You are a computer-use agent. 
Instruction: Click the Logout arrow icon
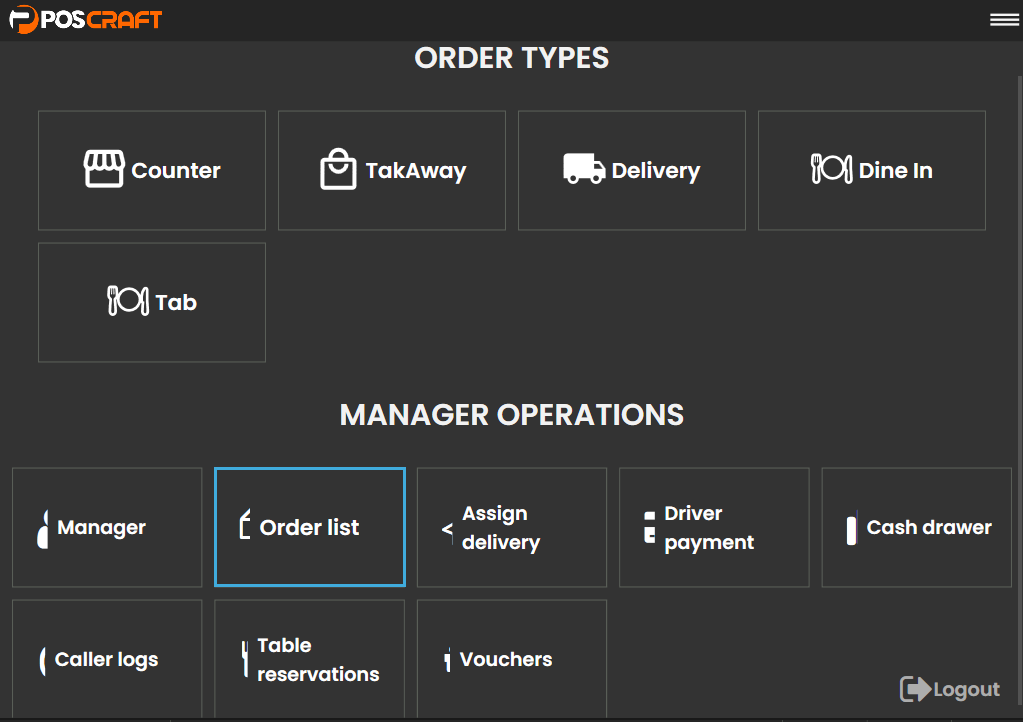click(914, 689)
